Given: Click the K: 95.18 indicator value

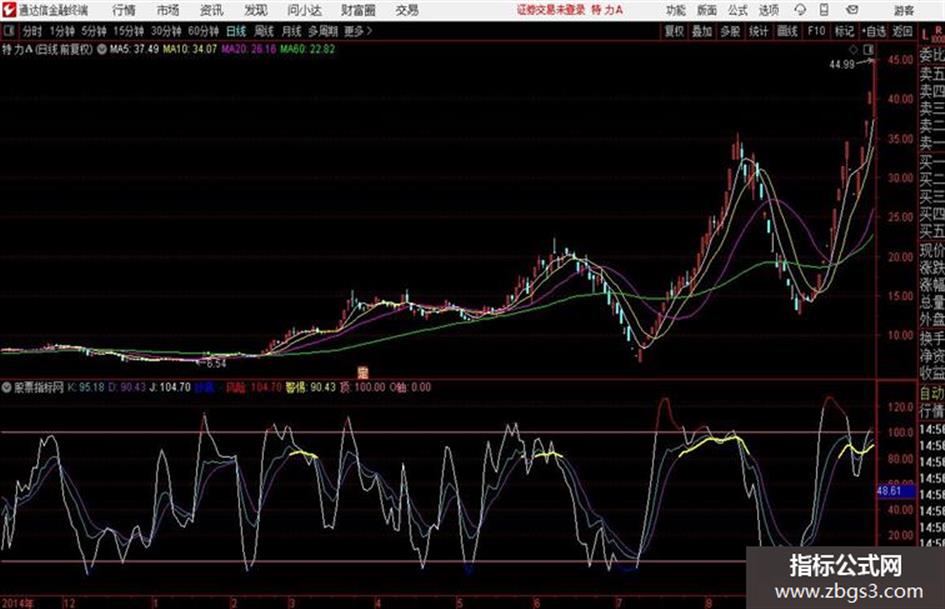Looking at the screenshot, I should coord(86,387).
